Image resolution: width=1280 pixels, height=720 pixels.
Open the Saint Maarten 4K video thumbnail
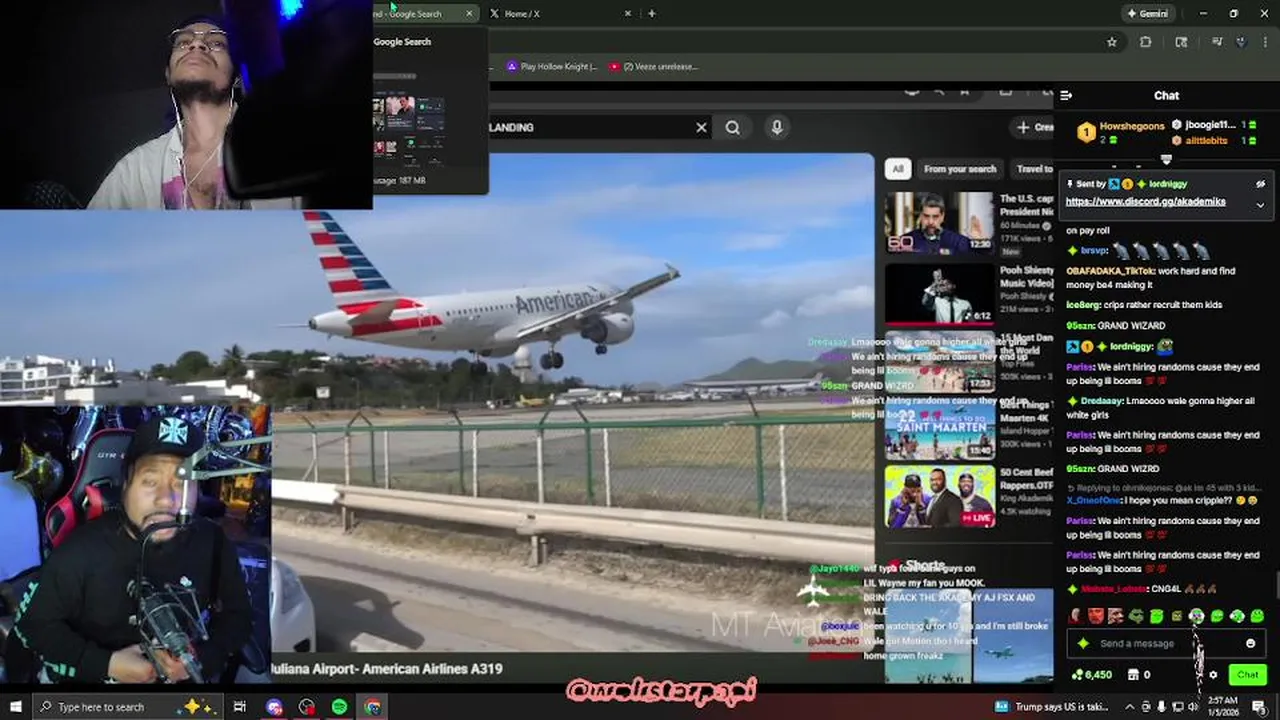940,430
